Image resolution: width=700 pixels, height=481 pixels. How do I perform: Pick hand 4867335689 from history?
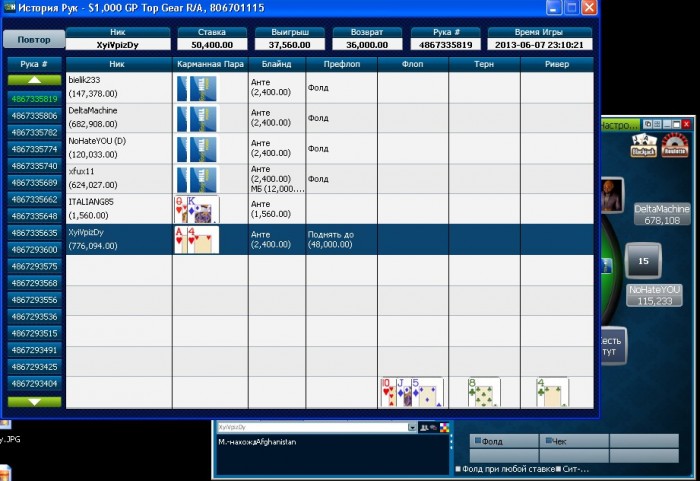pos(34,183)
